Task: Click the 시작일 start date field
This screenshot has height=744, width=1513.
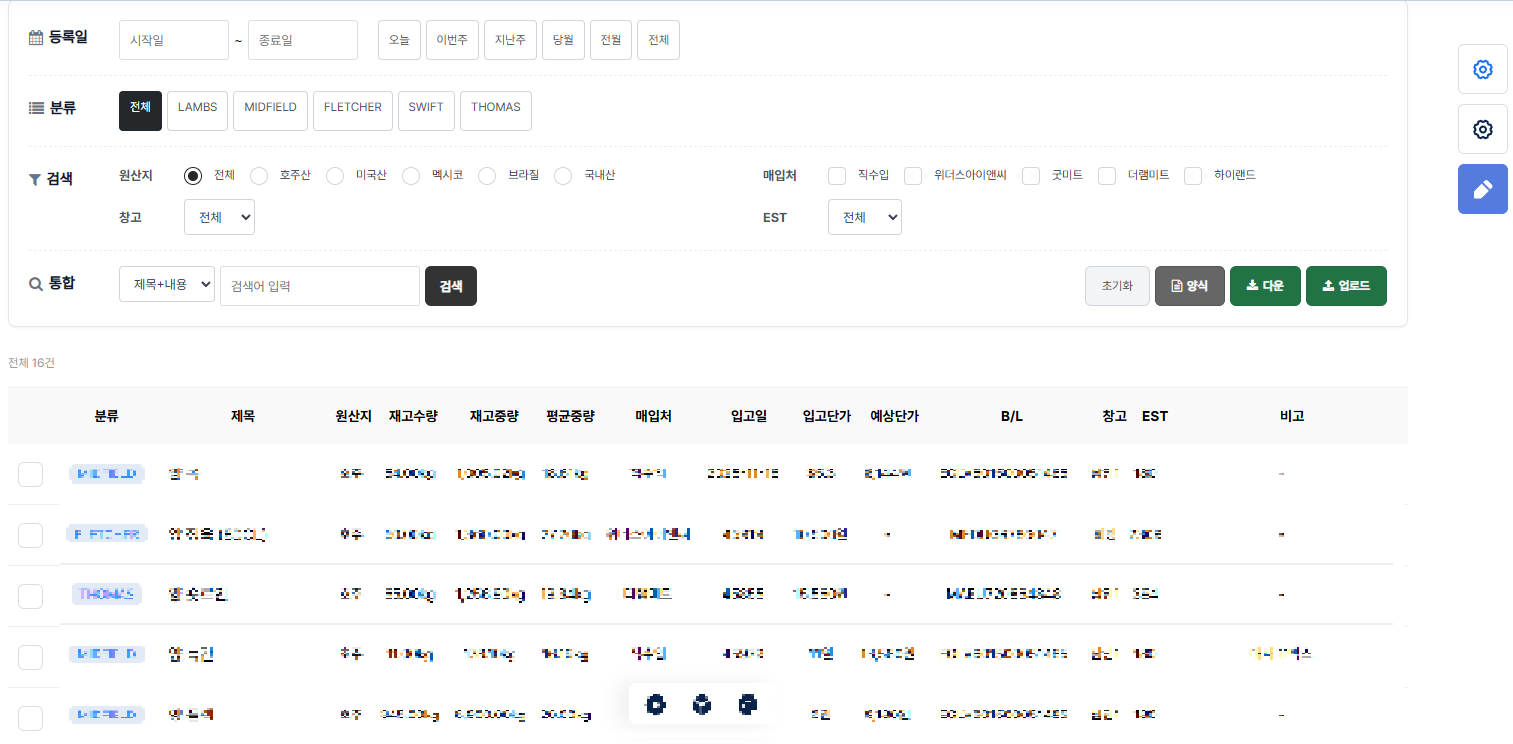Action: (x=174, y=40)
